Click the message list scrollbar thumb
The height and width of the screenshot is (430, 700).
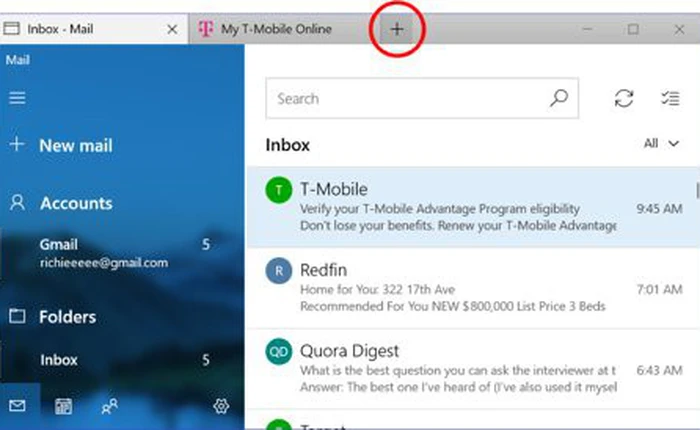click(697, 190)
